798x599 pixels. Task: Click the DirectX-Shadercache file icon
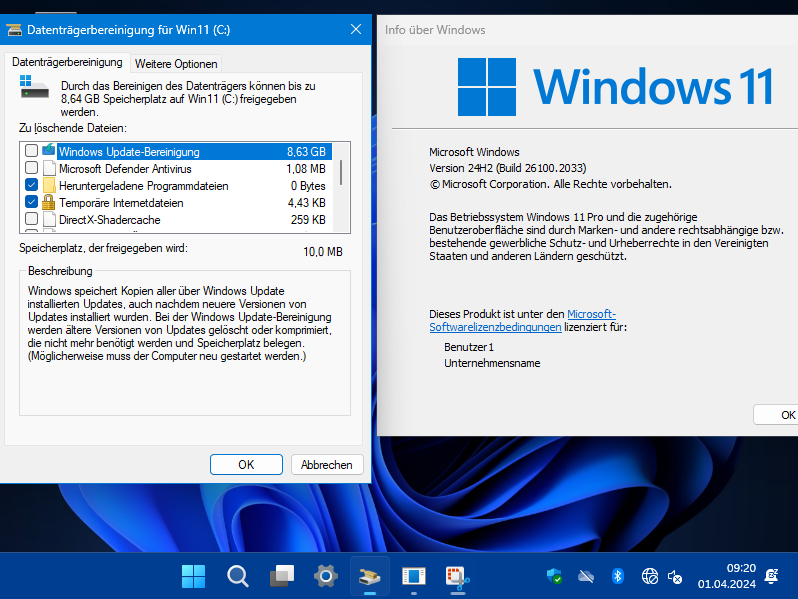tap(49, 219)
